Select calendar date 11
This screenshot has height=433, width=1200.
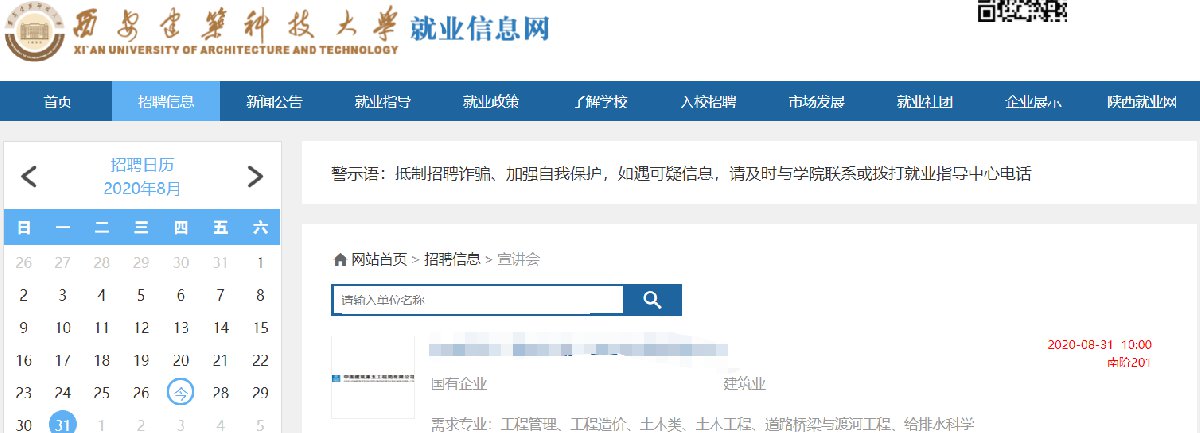(x=102, y=327)
